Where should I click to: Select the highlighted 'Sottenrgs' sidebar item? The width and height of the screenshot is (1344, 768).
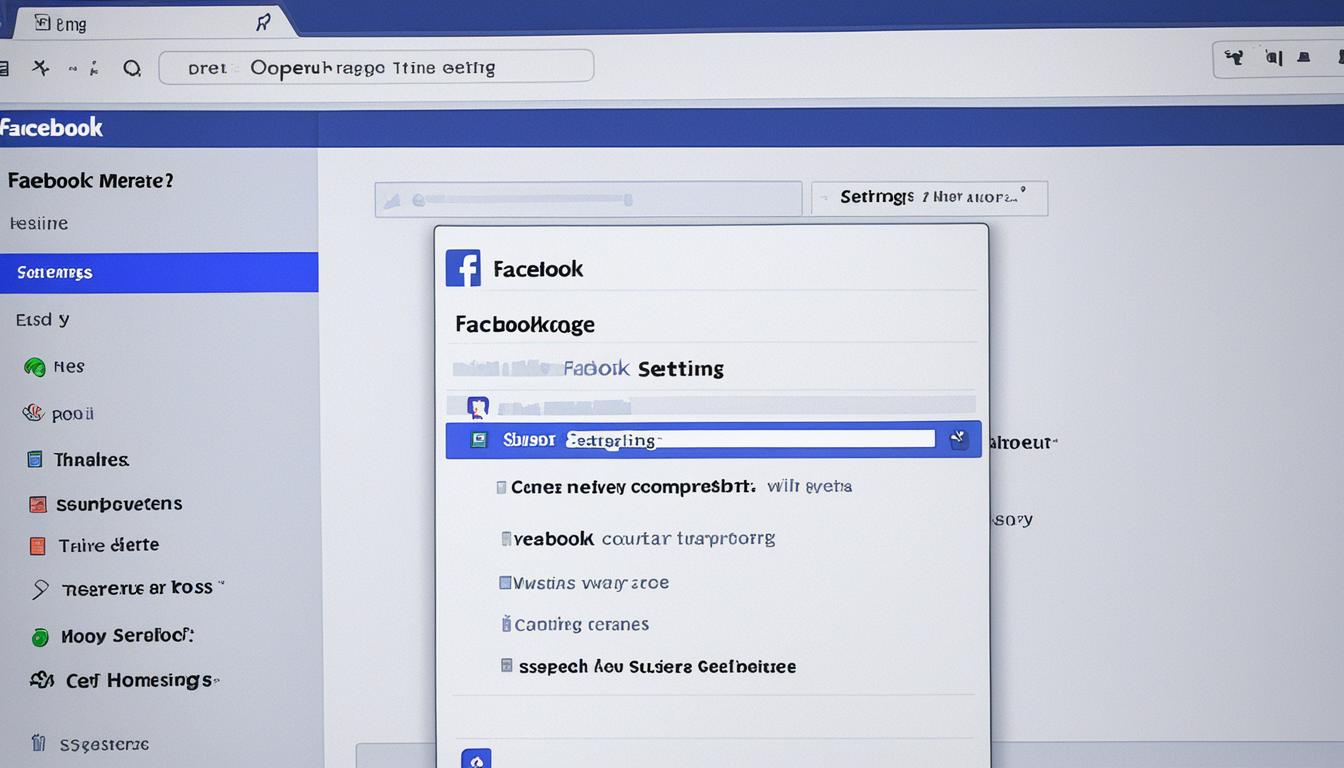159,272
